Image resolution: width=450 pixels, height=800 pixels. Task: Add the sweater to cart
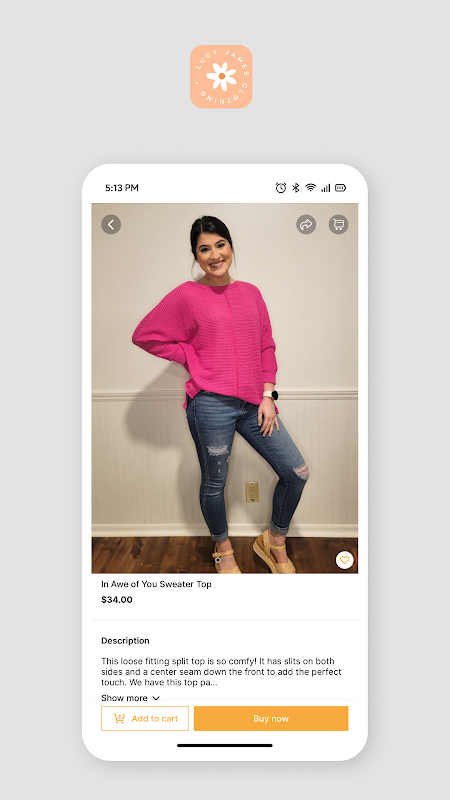[x=145, y=718]
